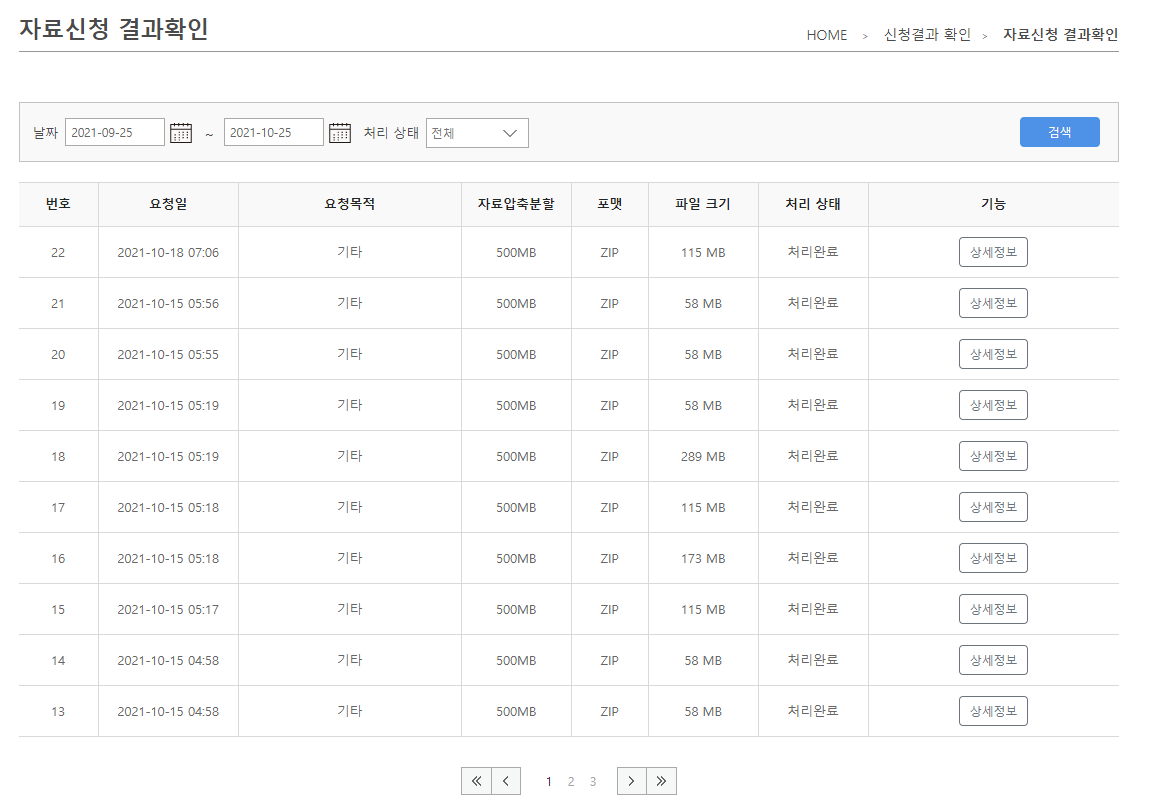Screen dimensions: 1166x807
Task: Open the end date calendar icon
Action: 340,133
